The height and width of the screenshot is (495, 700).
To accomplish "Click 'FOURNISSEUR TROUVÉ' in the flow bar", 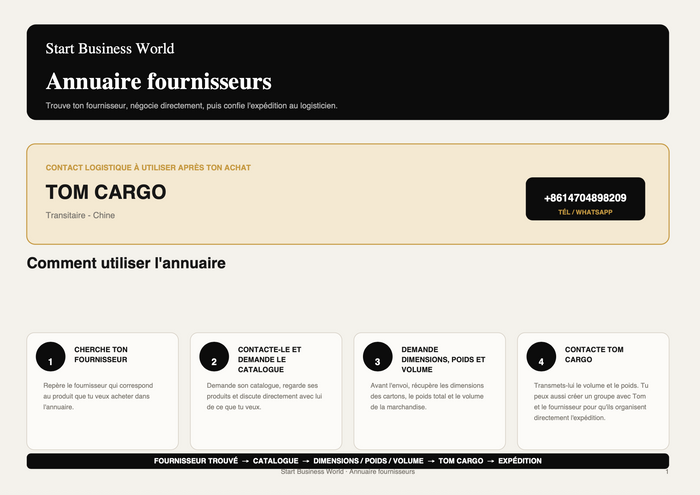I will click(x=196, y=461).
